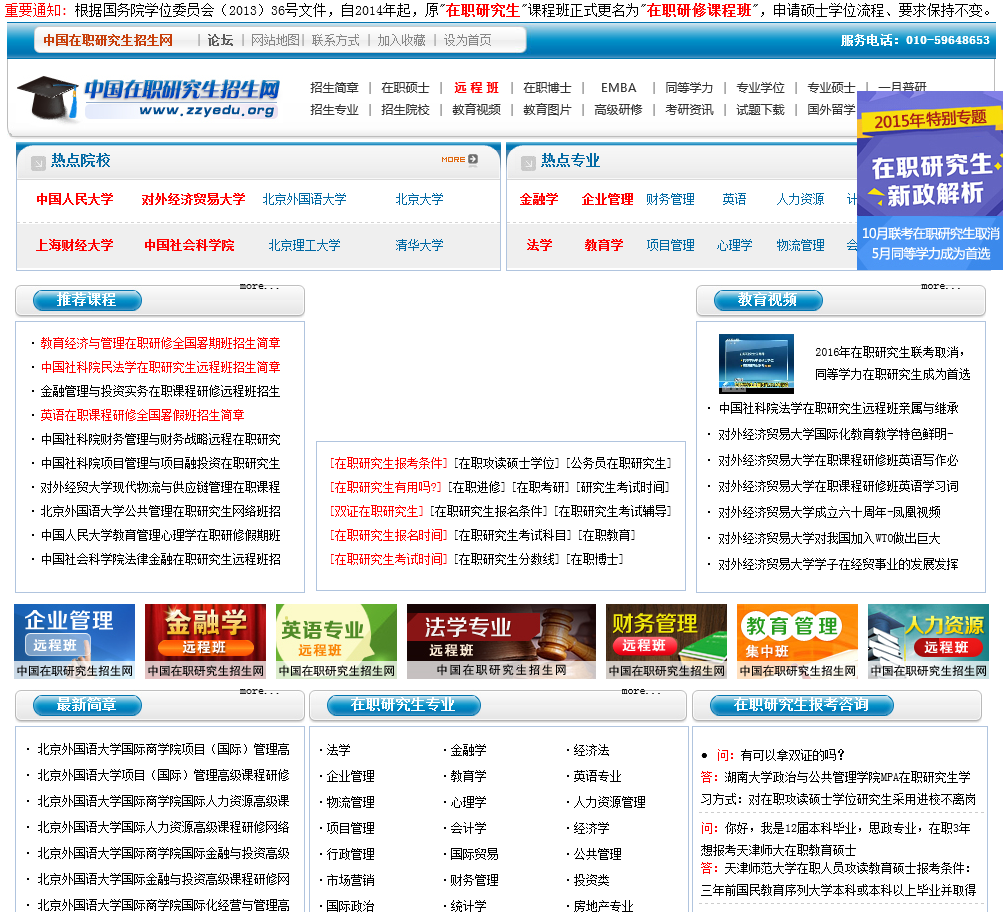Image resolution: width=1003 pixels, height=912 pixels.
Task: Open the 教育管理 集中班 banner
Action: [798, 641]
